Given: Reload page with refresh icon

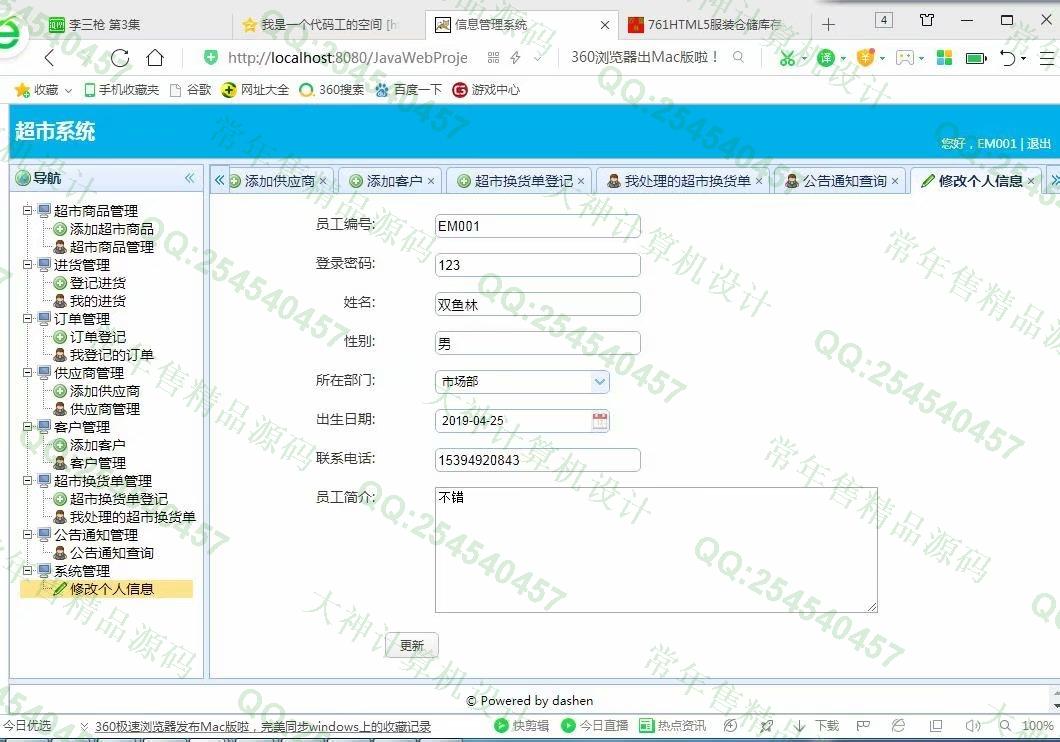Looking at the screenshot, I should pyautogui.click(x=120, y=58).
